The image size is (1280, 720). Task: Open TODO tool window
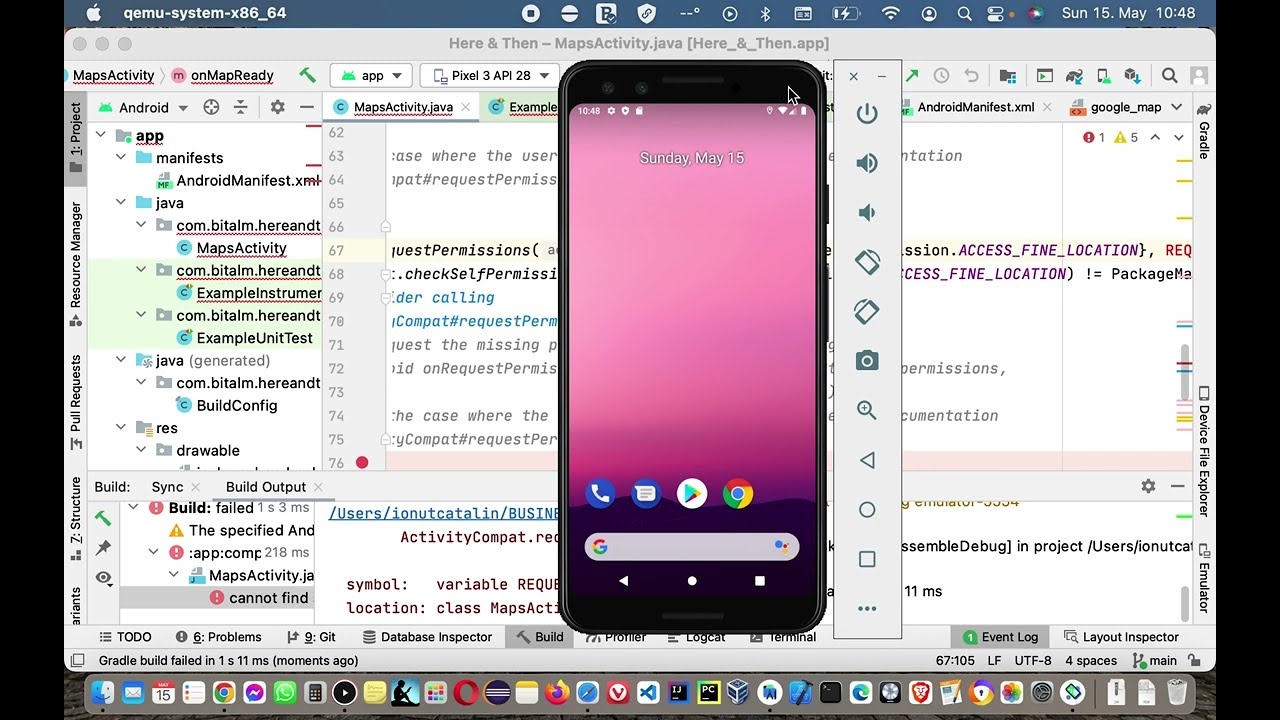coord(124,637)
